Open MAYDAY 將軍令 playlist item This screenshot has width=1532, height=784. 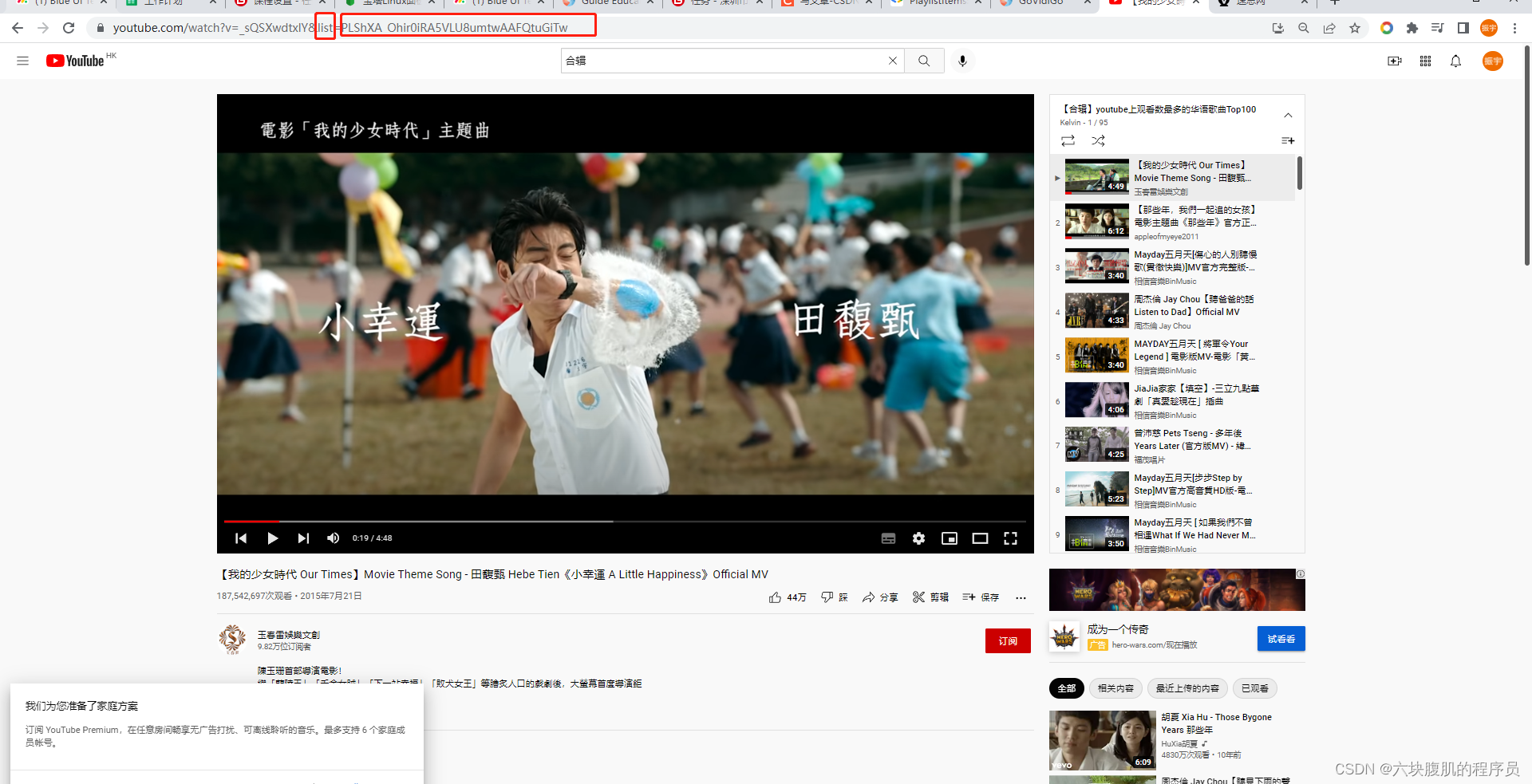click(x=1173, y=357)
